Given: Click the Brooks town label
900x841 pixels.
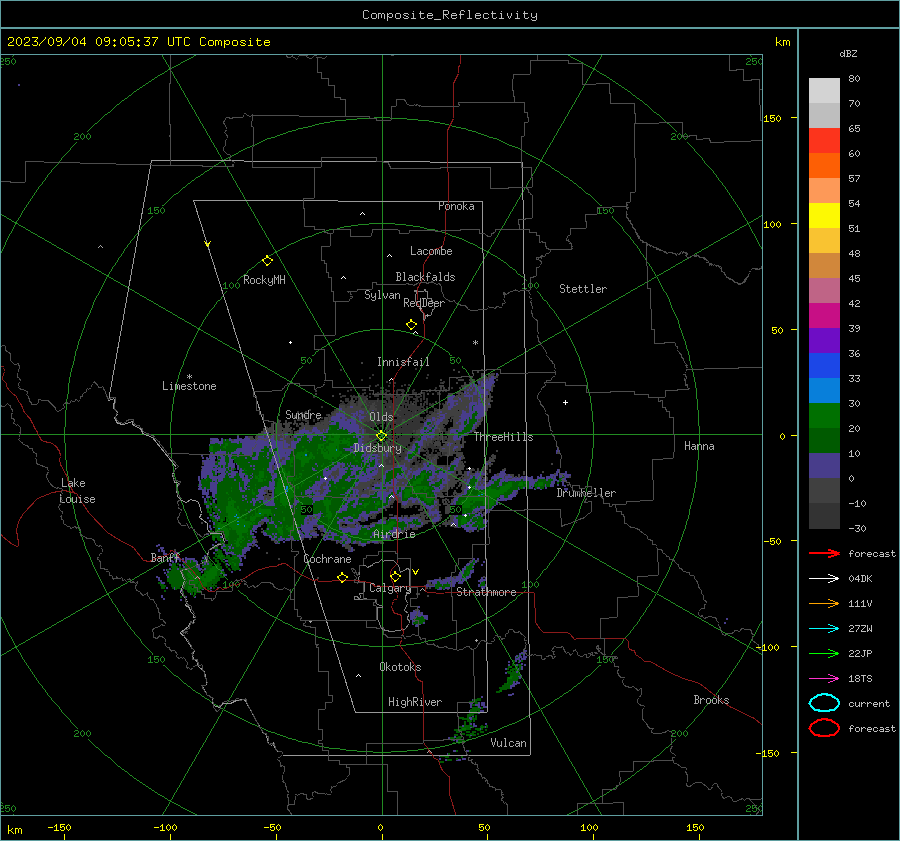Looking at the screenshot, I should click(711, 700).
